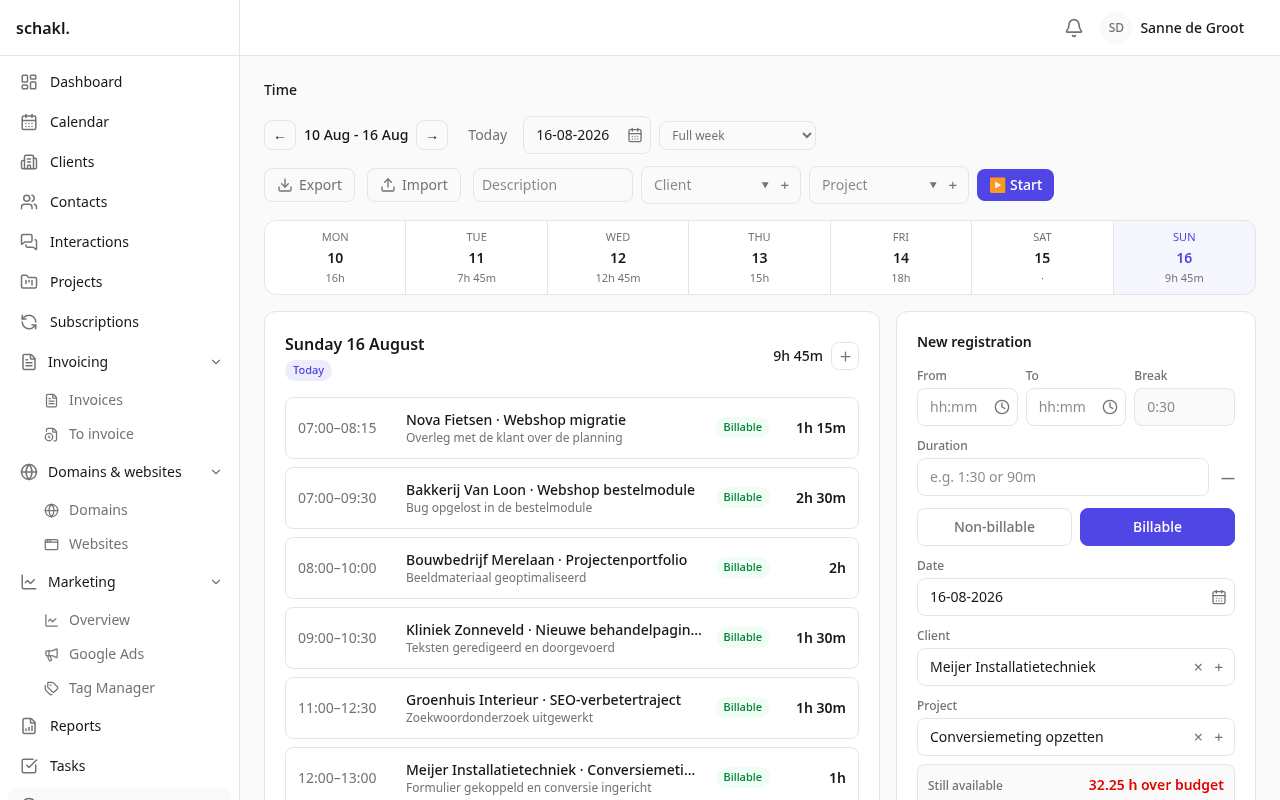Click the Break time field
Viewport: 1280px width, 800px height.
tap(1184, 407)
